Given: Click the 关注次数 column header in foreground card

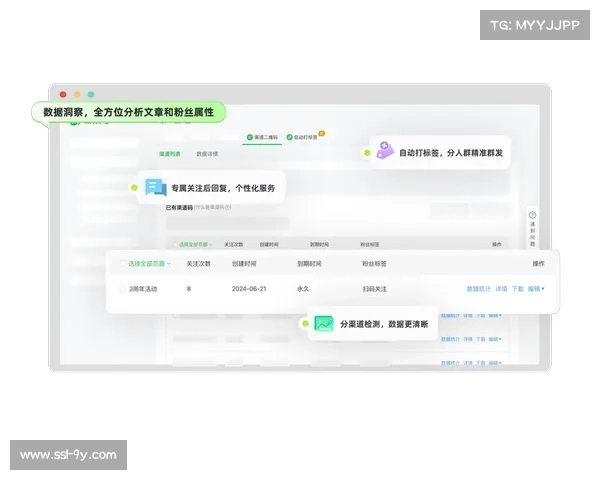Looking at the screenshot, I should pos(199,264).
